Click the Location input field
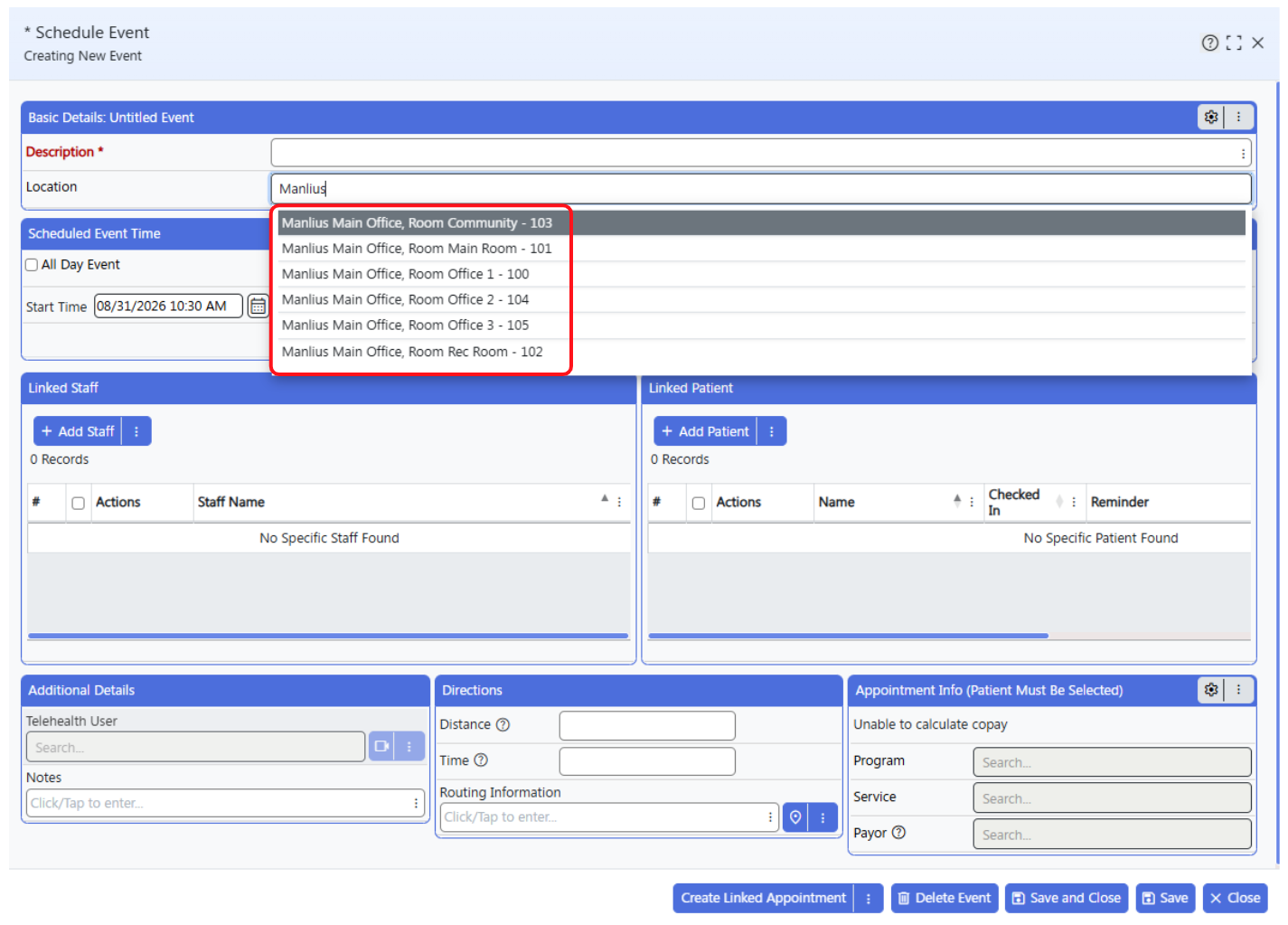 761,189
